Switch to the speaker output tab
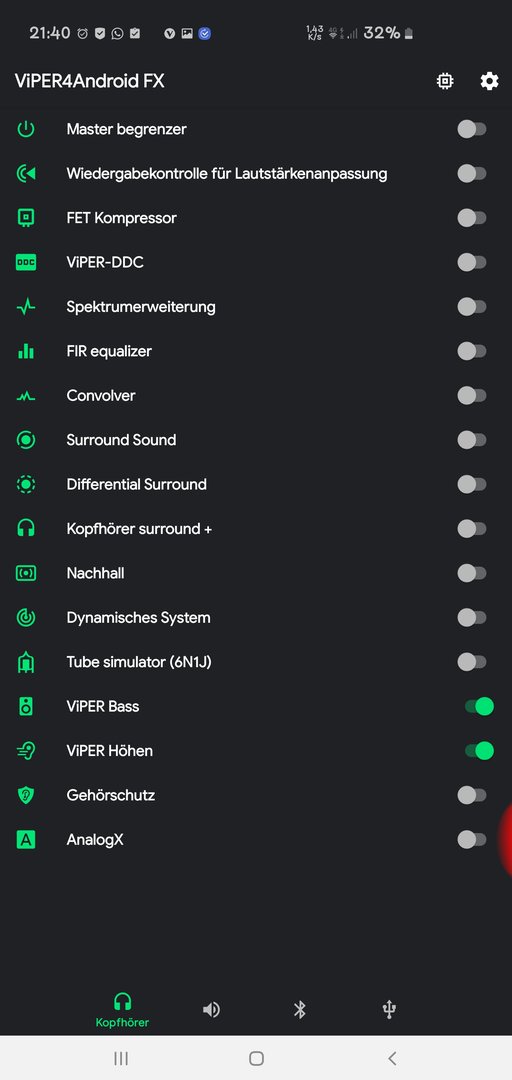The image size is (512, 1080). 212,1010
